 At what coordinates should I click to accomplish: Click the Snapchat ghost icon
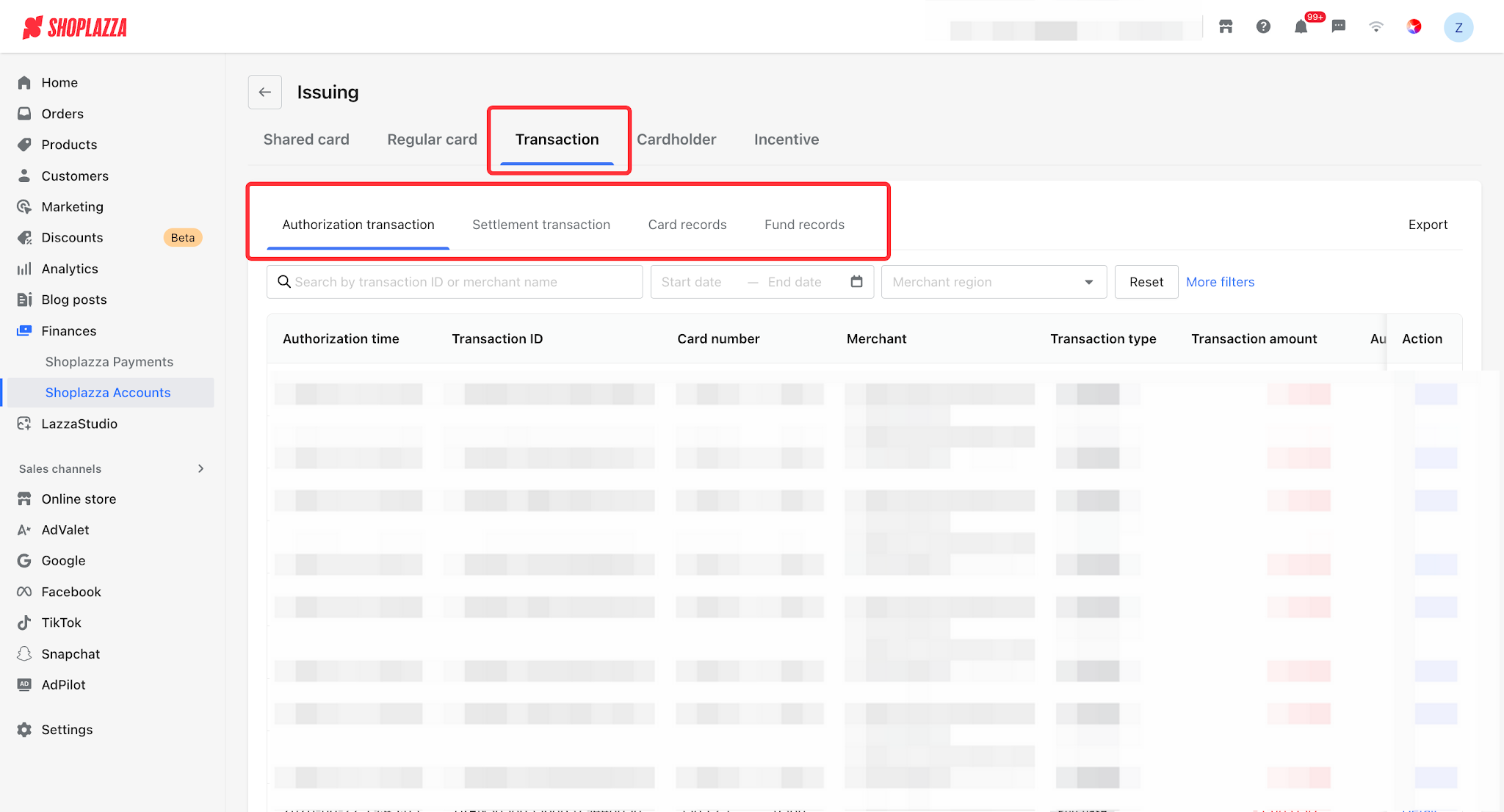[24, 654]
